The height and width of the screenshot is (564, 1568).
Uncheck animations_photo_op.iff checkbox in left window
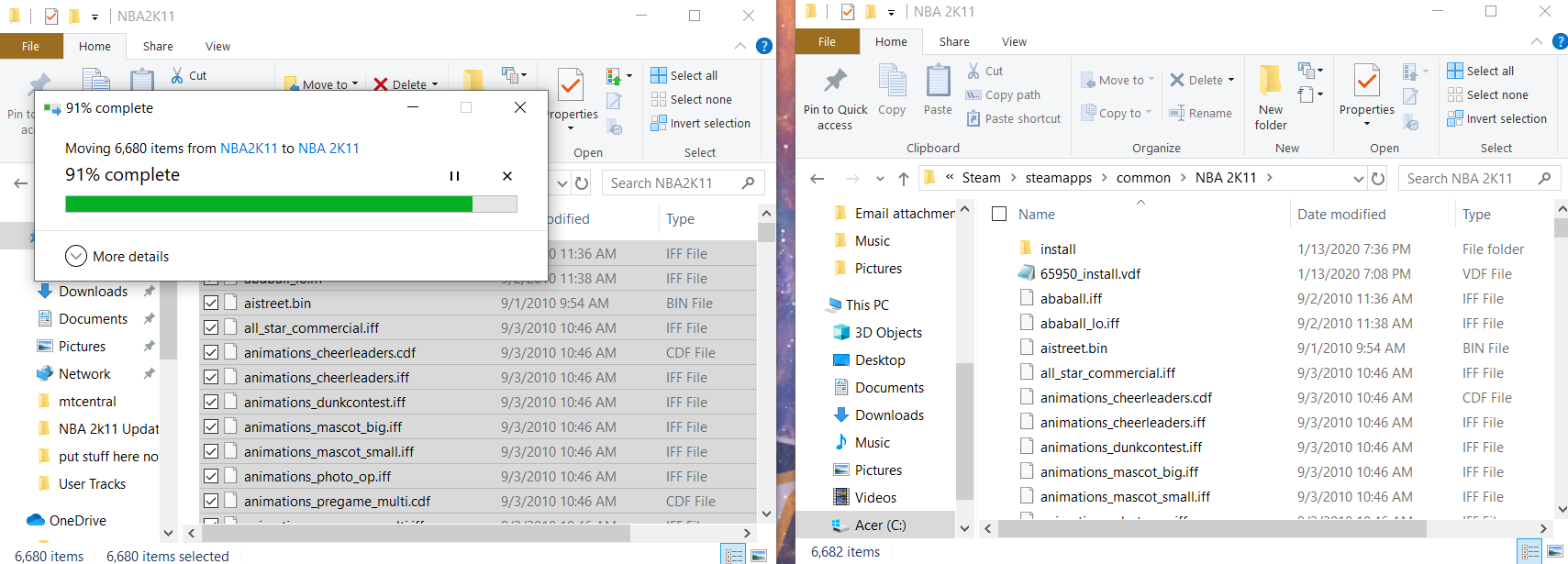pos(211,476)
